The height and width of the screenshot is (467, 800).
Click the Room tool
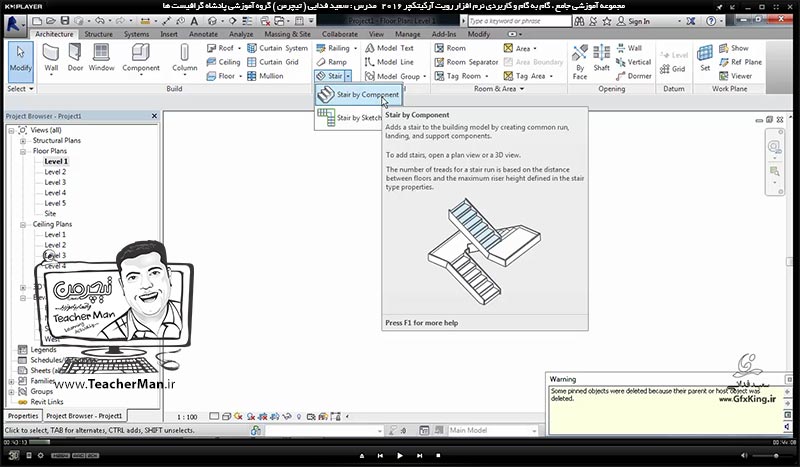450,48
